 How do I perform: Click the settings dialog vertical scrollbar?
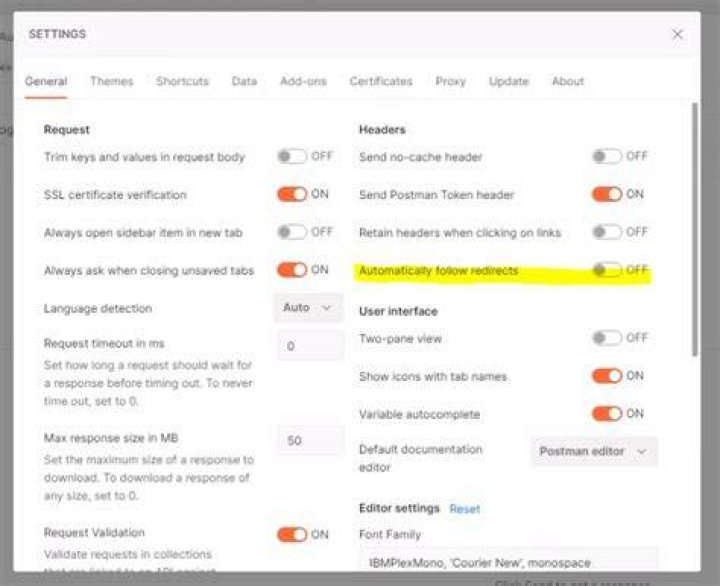click(695, 230)
